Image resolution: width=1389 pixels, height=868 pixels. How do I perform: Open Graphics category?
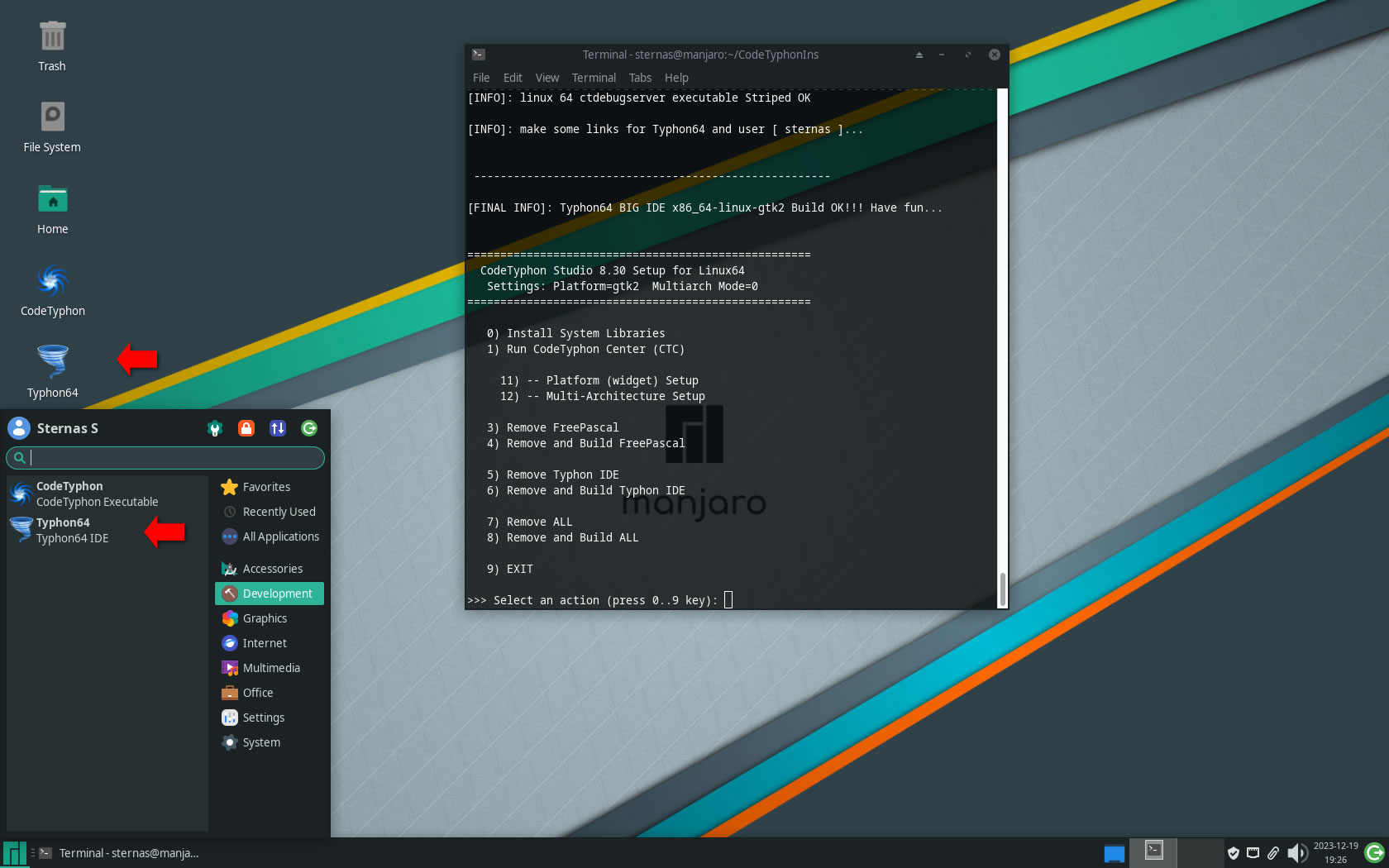(269, 618)
